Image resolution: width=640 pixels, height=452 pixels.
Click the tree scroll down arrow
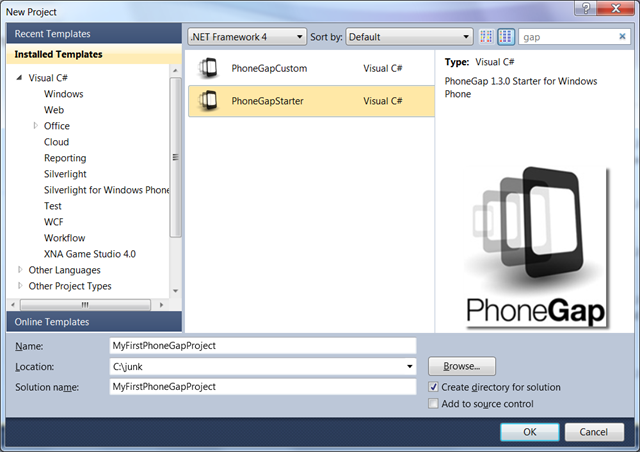[x=176, y=291]
